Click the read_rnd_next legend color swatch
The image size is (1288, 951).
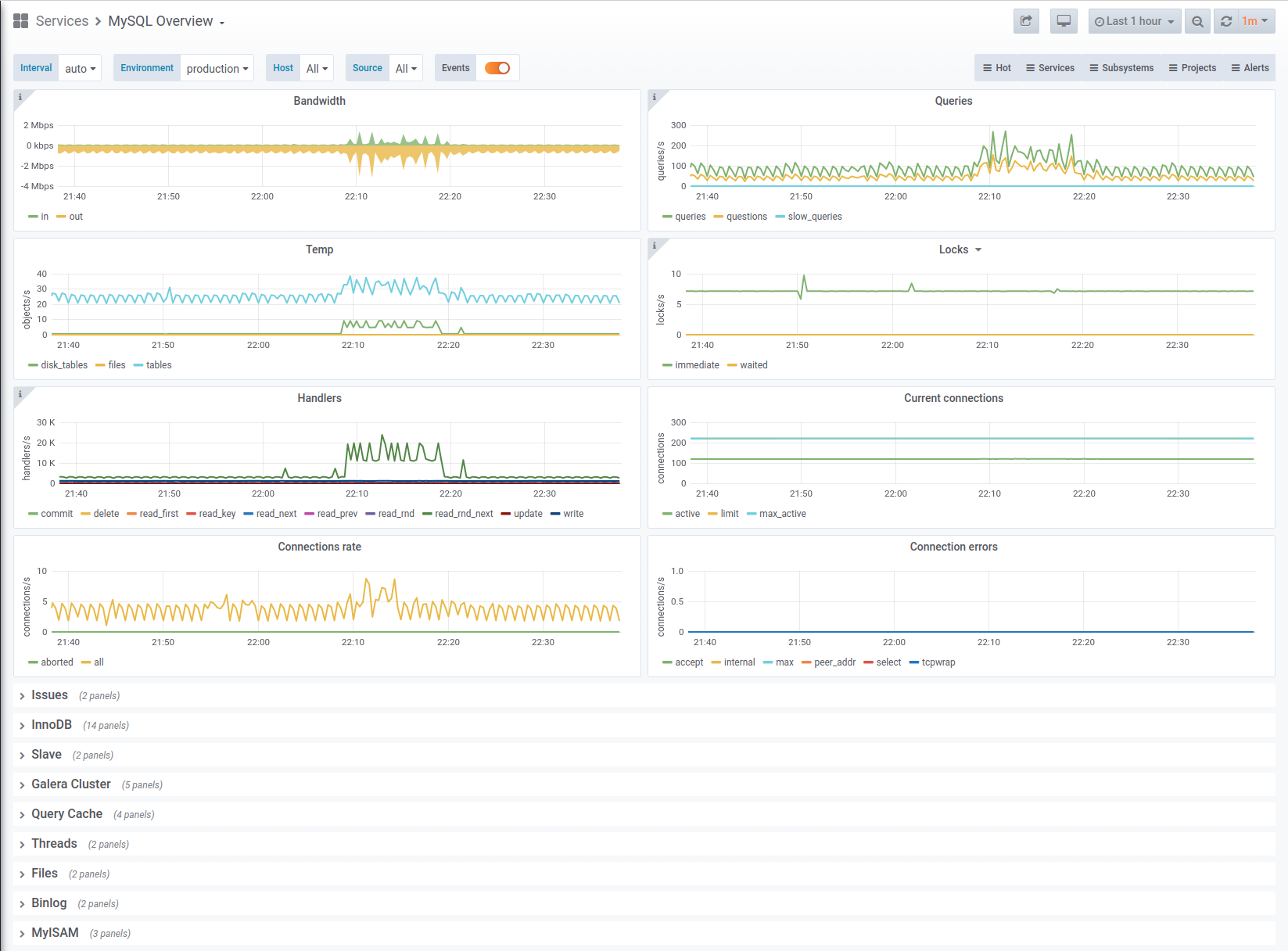(427, 514)
